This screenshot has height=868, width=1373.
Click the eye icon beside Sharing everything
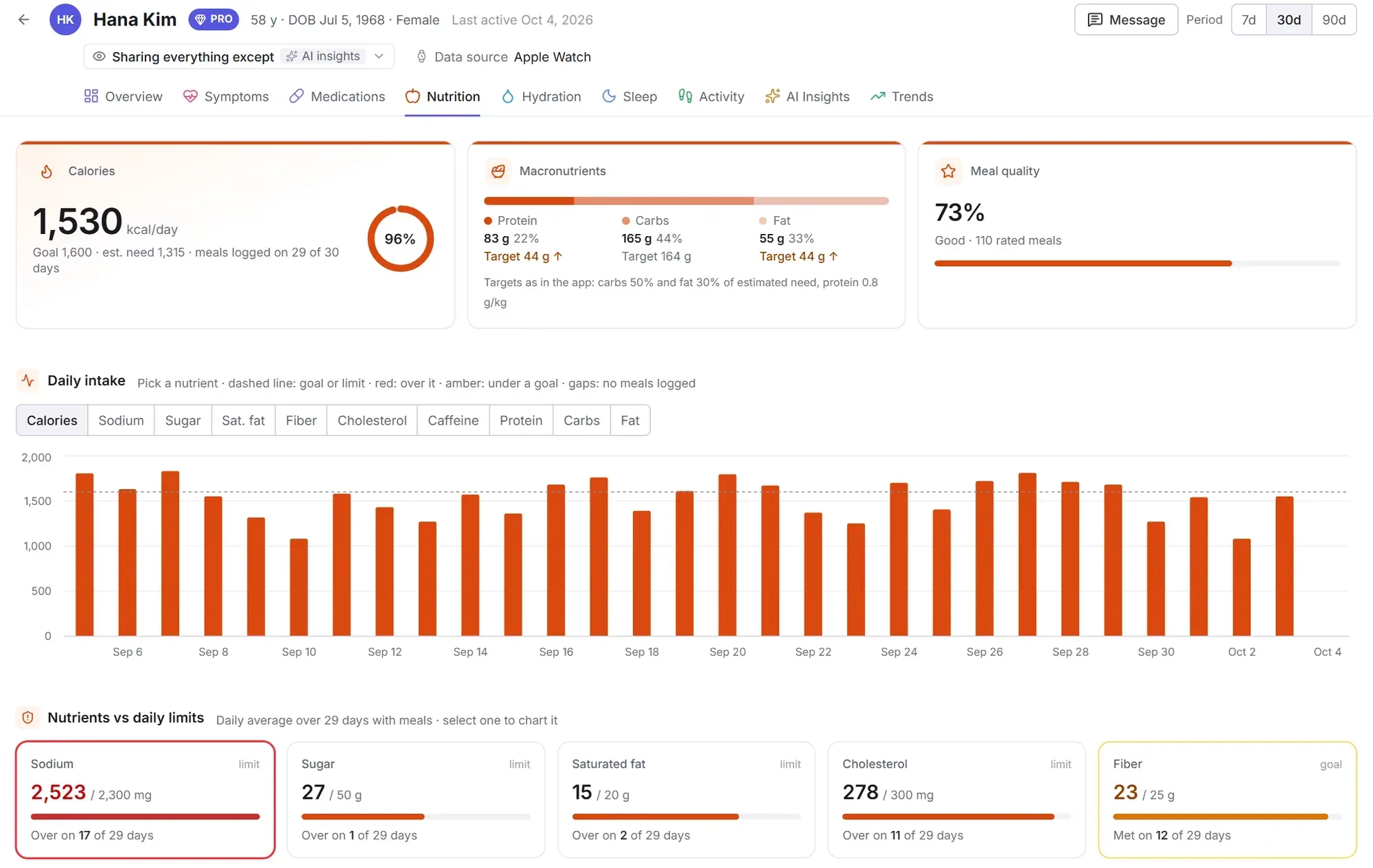[x=100, y=56]
